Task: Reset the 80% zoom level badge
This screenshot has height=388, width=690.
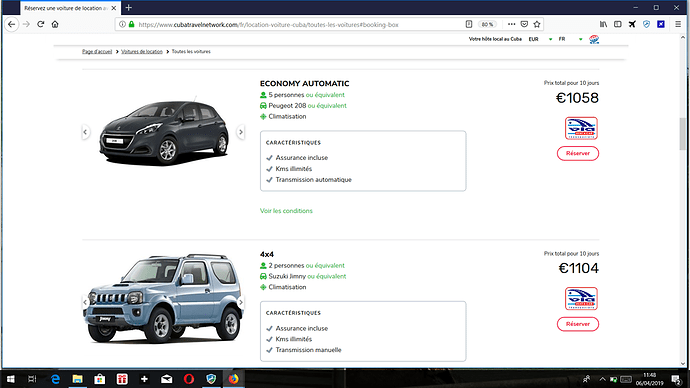Action: 487,25
